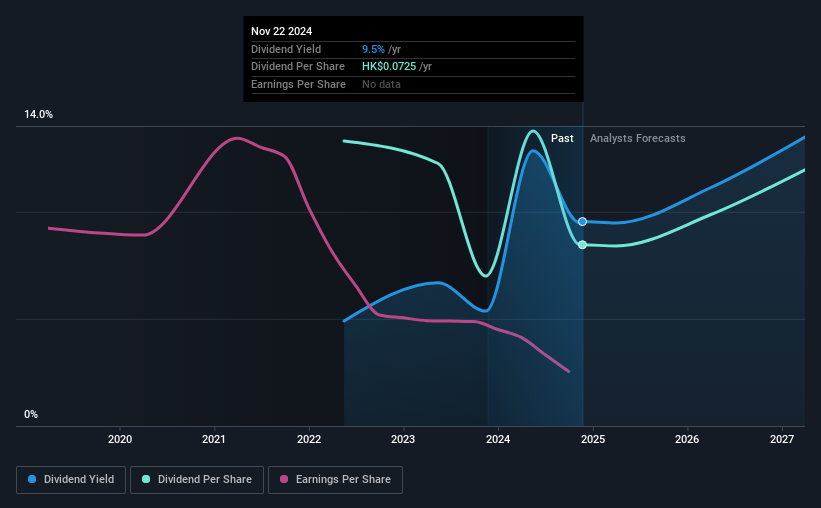
Task: Click the 0% y-axis label
Action: (x=31, y=414)
